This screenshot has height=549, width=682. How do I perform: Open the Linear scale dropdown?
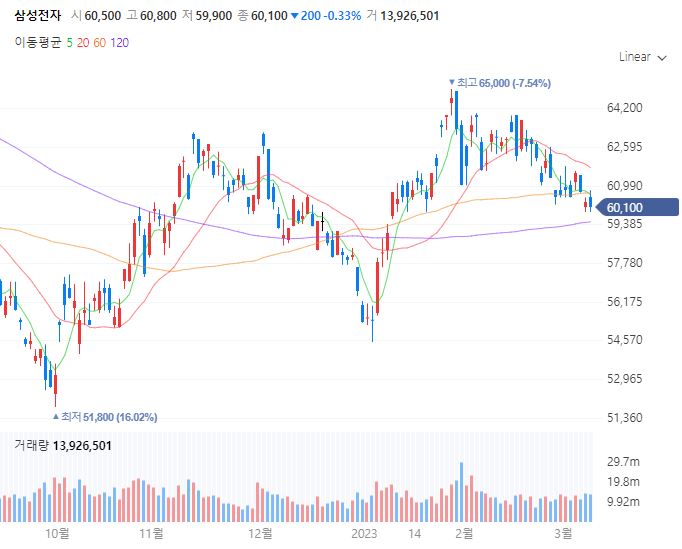pyautogui.click(x=642, y=57)
